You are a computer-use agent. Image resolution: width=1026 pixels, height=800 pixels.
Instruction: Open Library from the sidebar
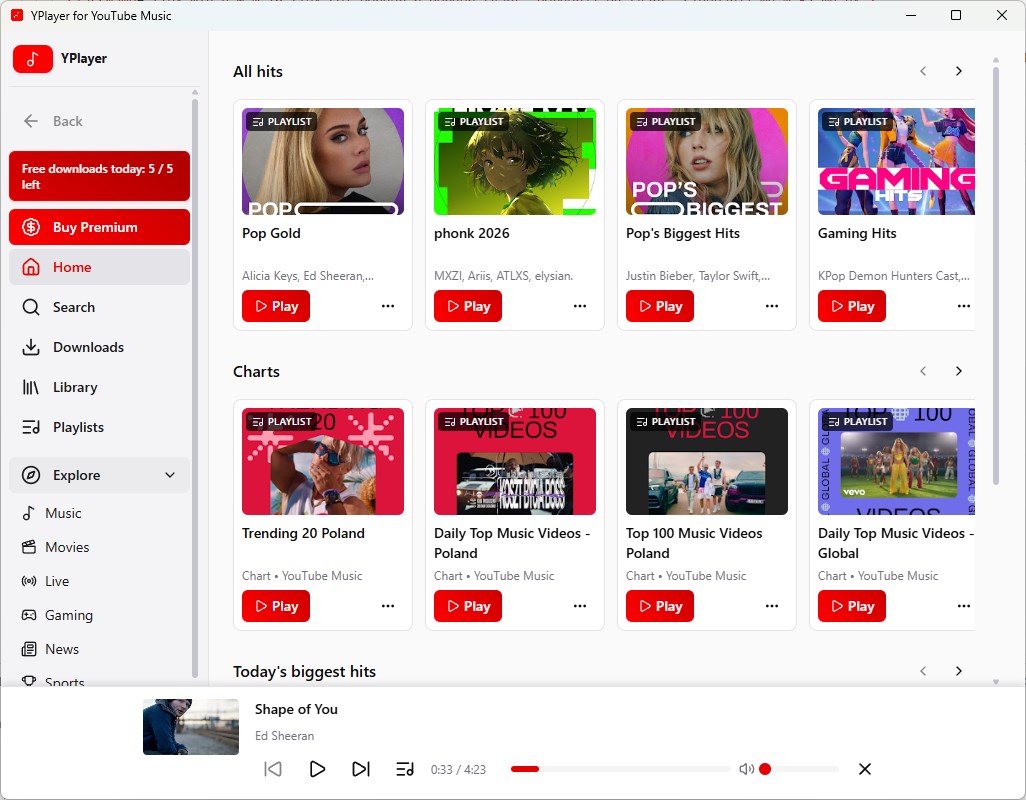click(99, 387)
